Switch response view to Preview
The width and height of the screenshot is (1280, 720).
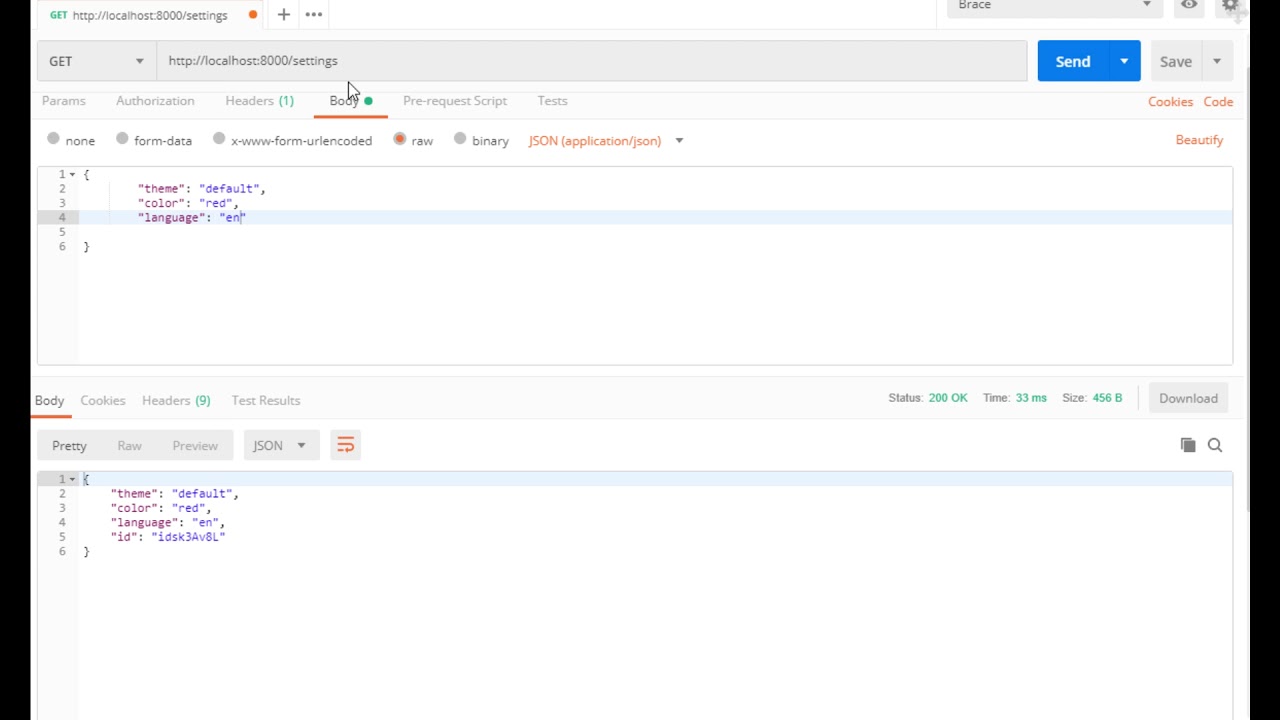(x=195, y=445)
